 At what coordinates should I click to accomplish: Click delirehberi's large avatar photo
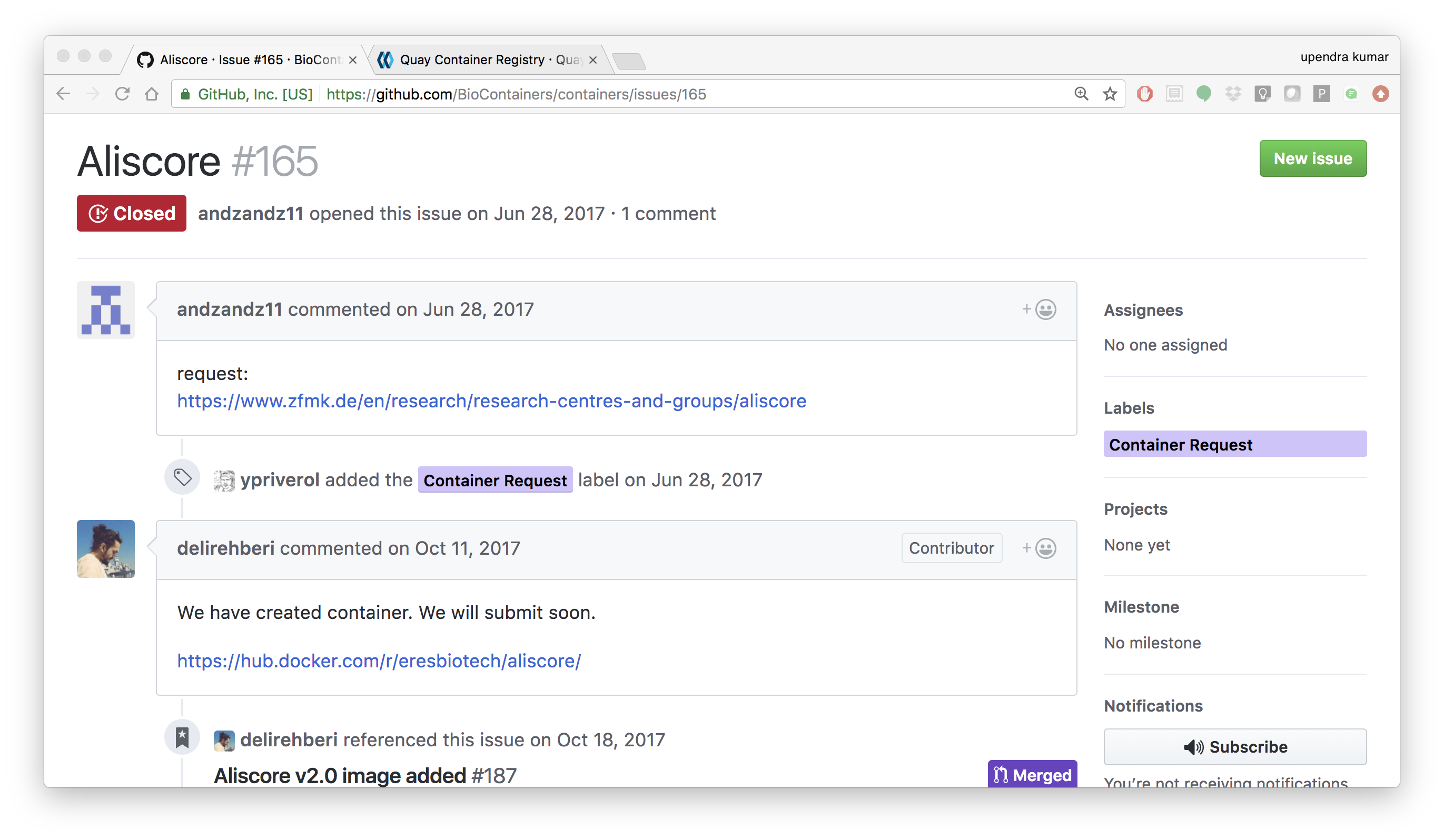[x=106, y=549]
